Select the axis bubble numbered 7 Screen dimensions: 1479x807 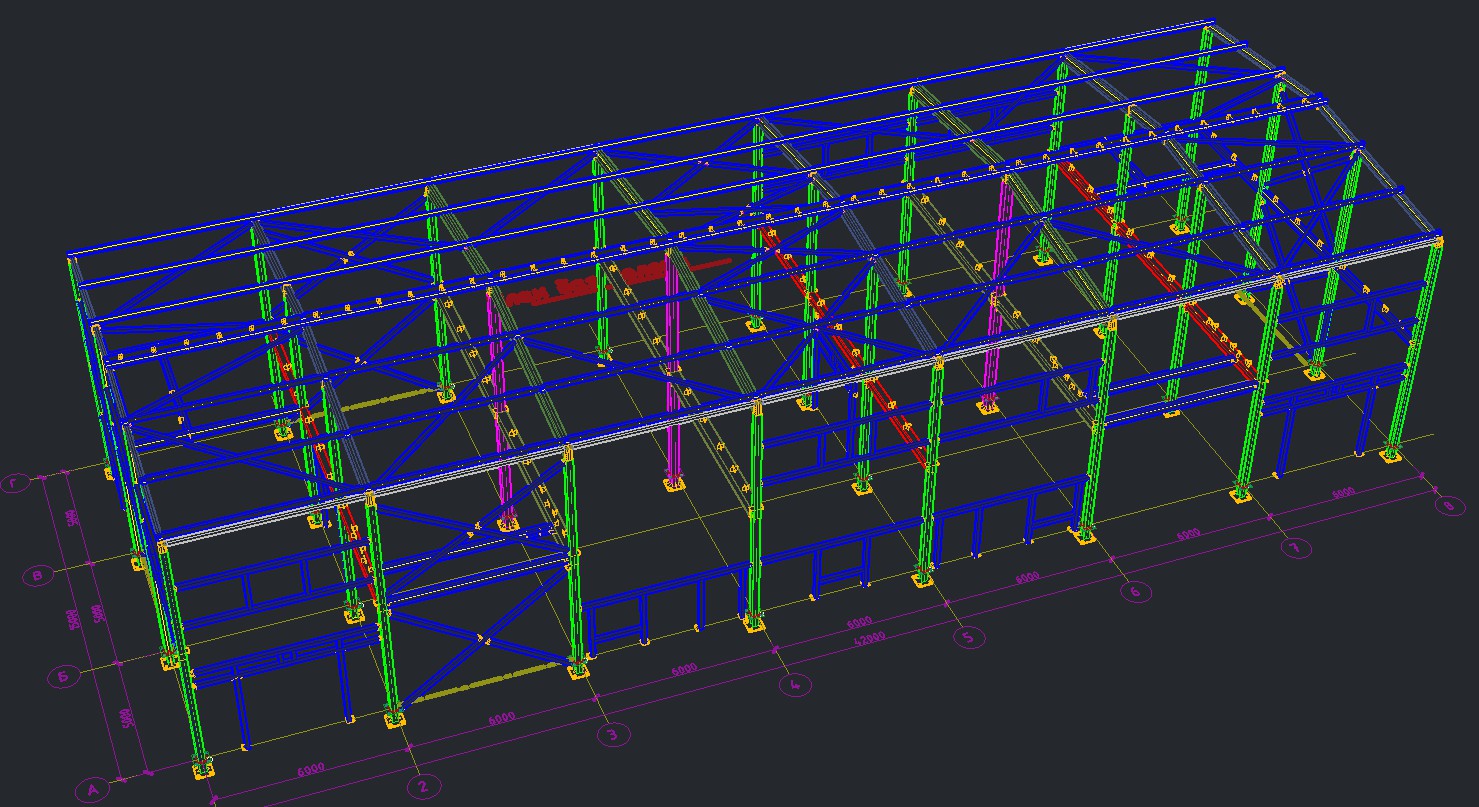[x=1295, y=548]
